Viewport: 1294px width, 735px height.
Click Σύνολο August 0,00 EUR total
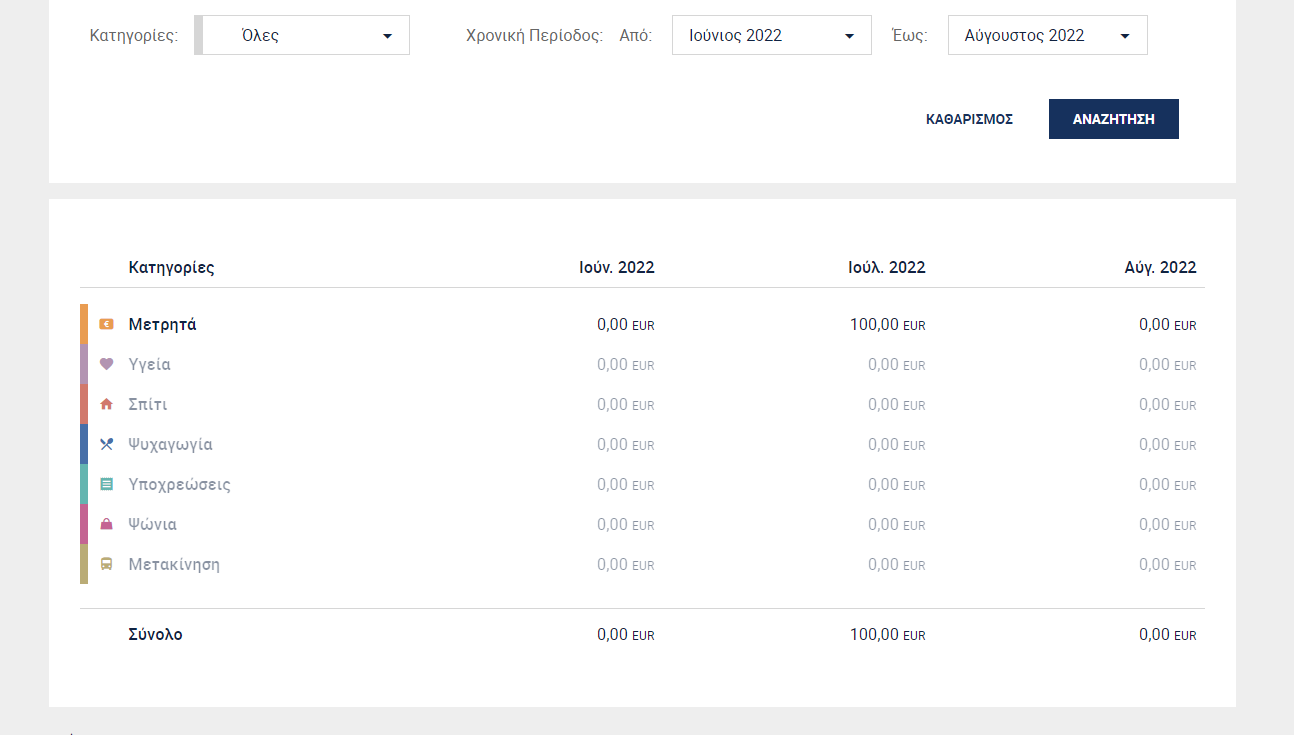(x=1168, y=634)
